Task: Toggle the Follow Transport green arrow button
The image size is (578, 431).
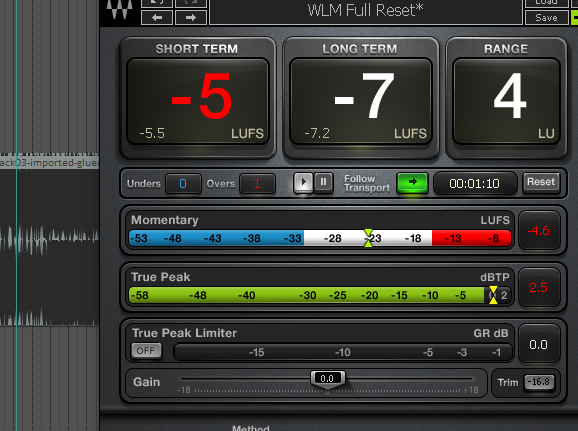Action: 412,182
